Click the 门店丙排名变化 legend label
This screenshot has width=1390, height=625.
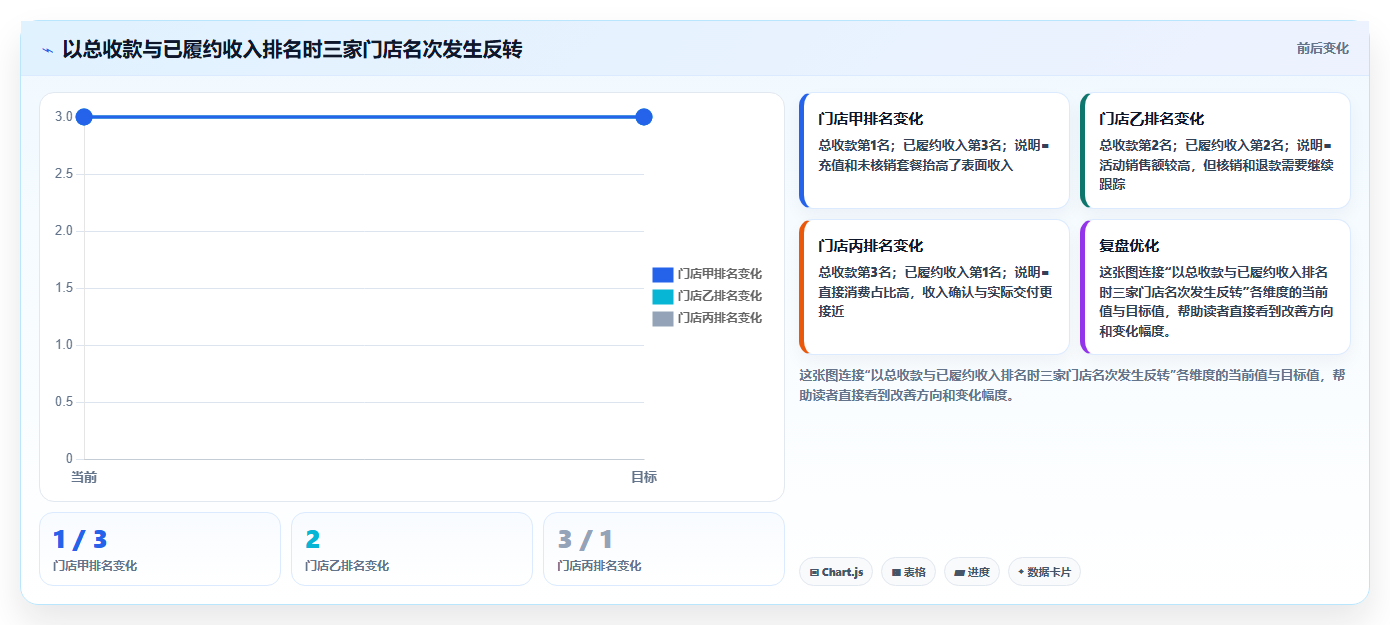point(719,318)
